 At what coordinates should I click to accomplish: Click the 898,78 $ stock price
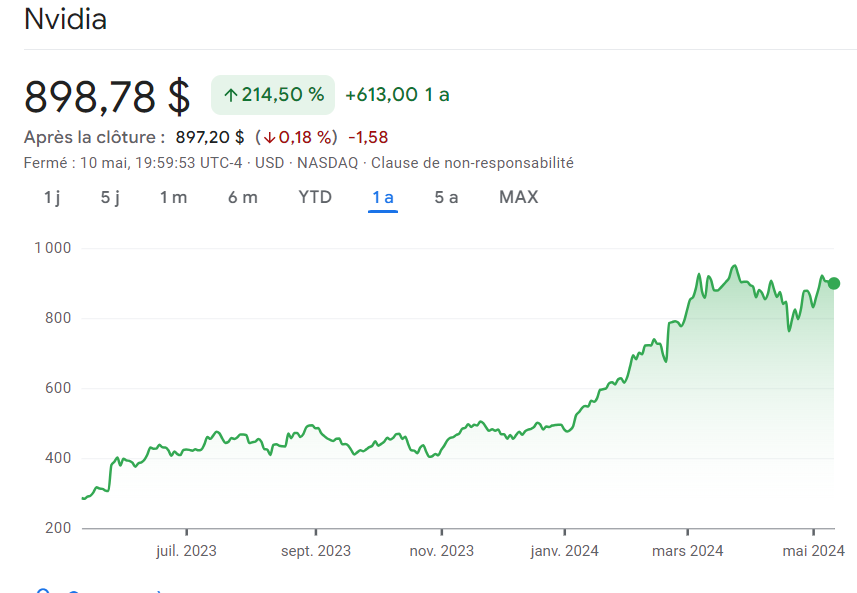tap(107, 96)
